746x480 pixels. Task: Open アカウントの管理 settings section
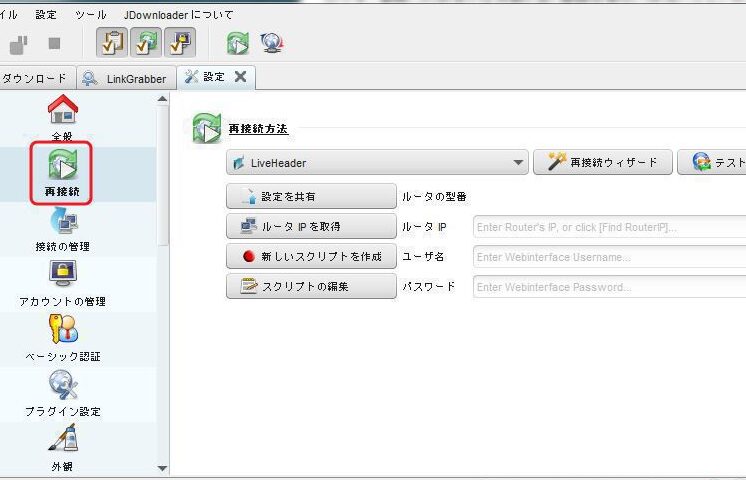click(x=62, y=280)
